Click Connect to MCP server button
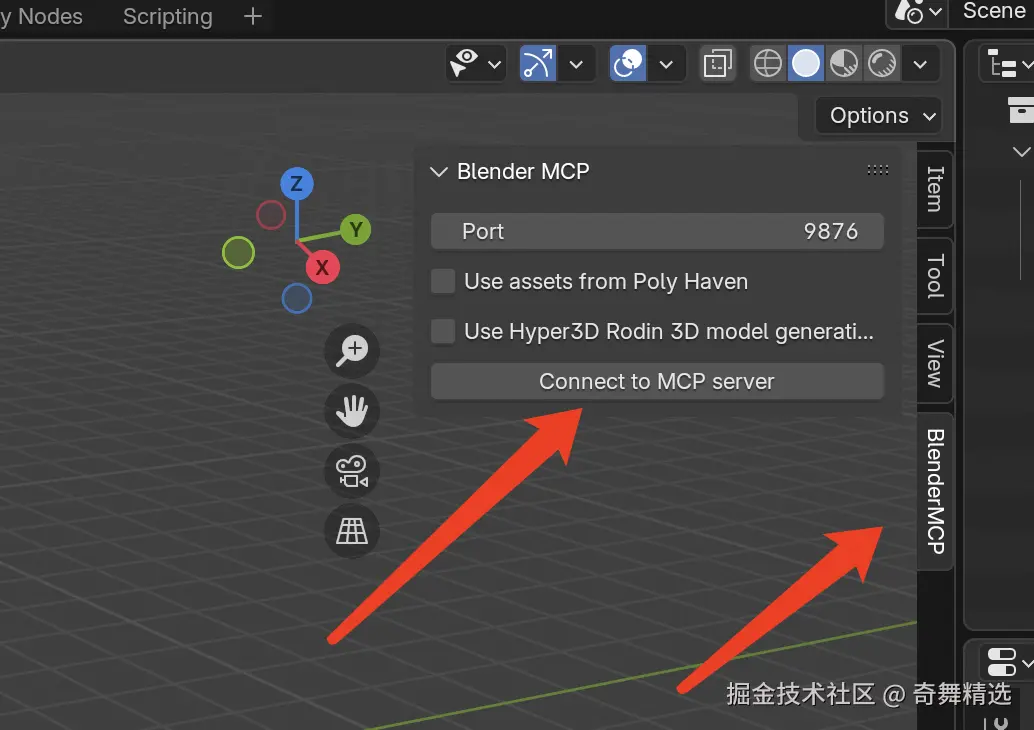 (657, 381)
